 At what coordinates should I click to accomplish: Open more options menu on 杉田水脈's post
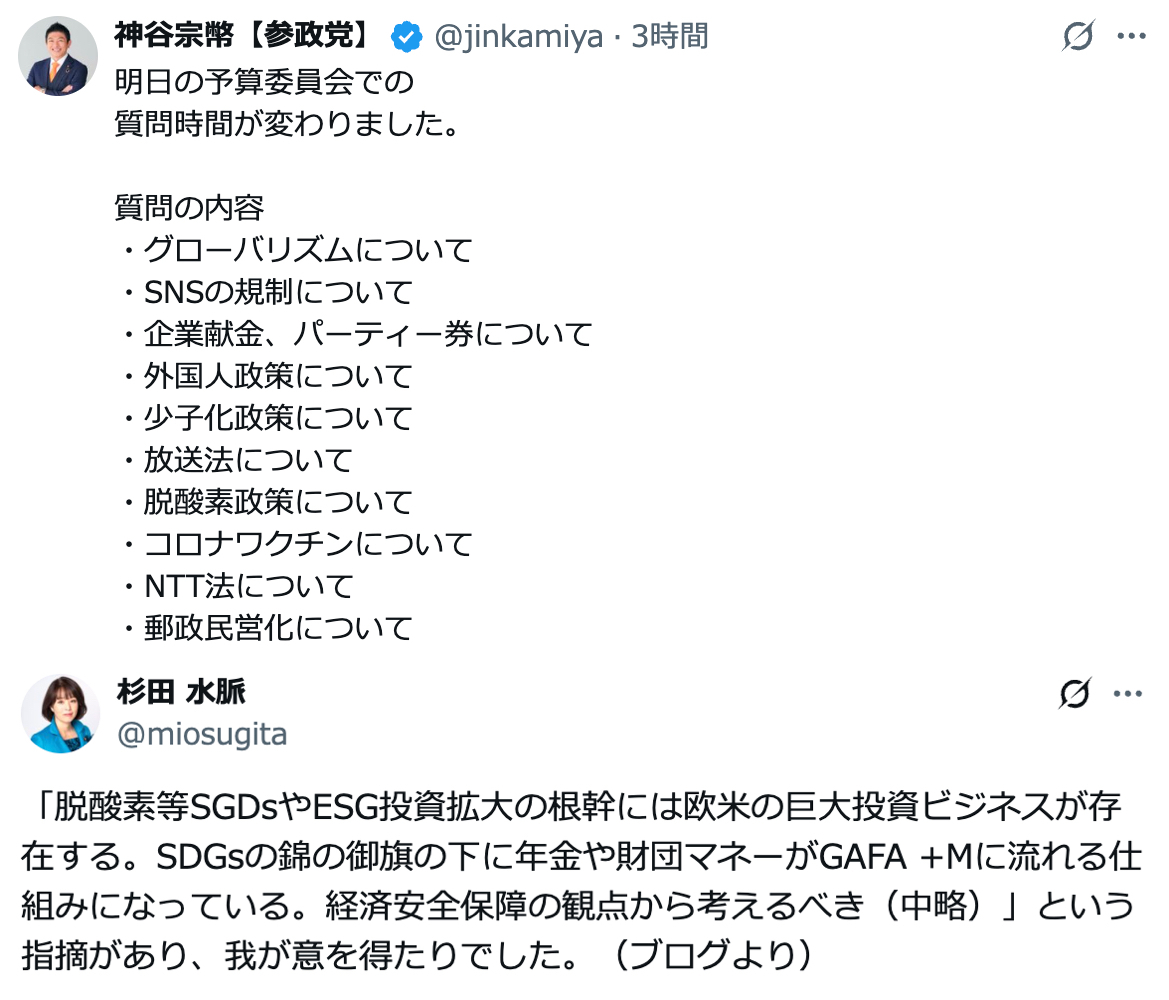tap(1127, 693)
